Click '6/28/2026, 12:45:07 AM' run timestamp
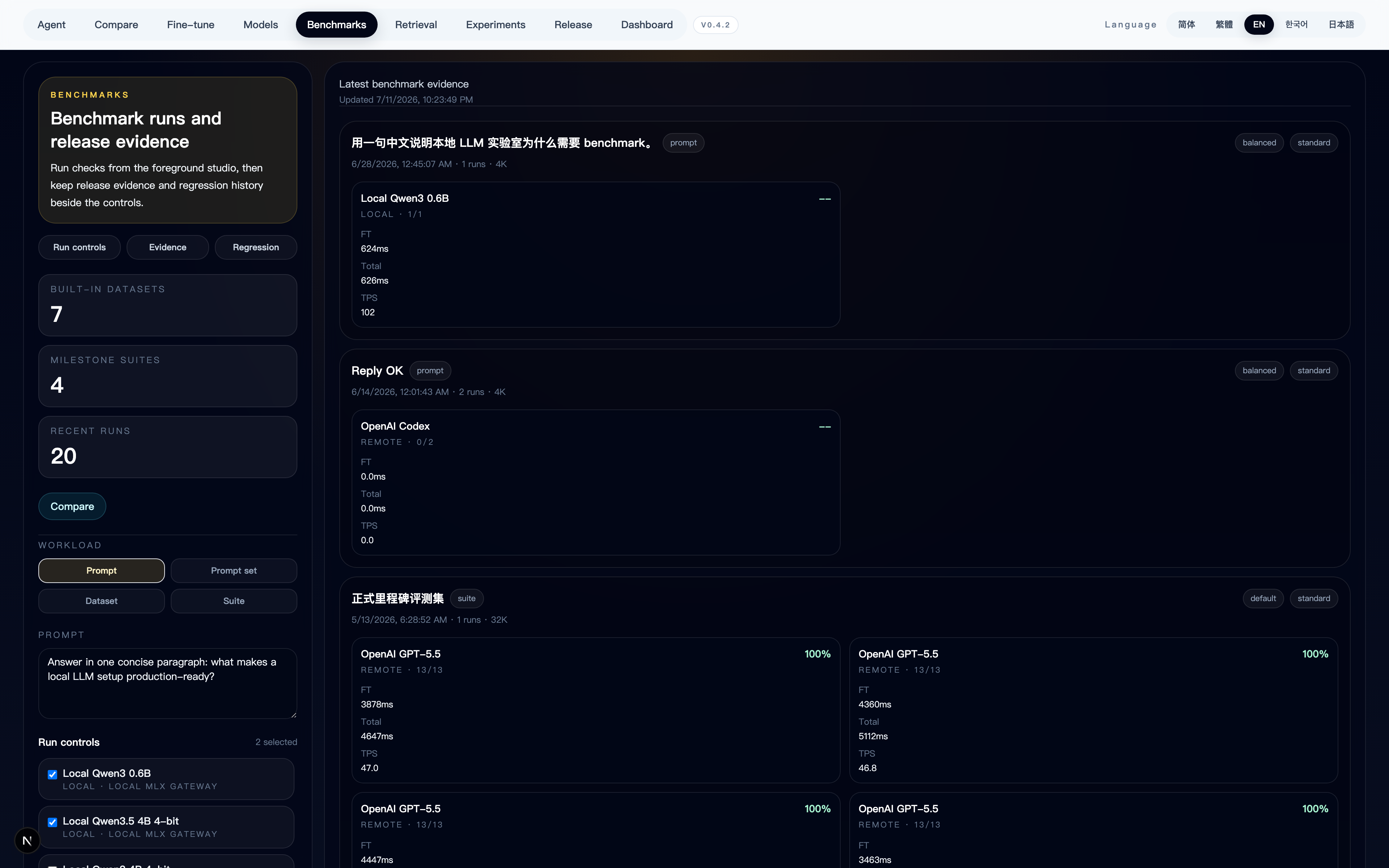Viewport: 1389px width, 868px height. coord(402,164)
